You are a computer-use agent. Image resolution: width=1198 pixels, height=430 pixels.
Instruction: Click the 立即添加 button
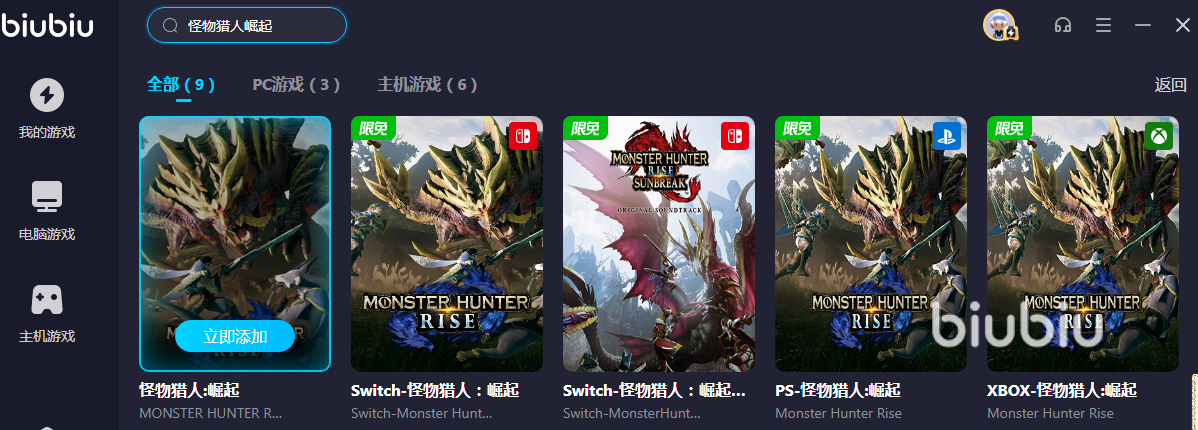tap(235, 336)
